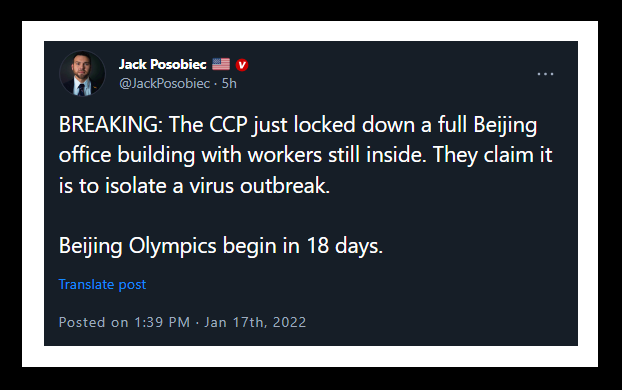This screenshot has width=622, height=390.
Task: Click the red verified badge icon
Action: [242, 65]
